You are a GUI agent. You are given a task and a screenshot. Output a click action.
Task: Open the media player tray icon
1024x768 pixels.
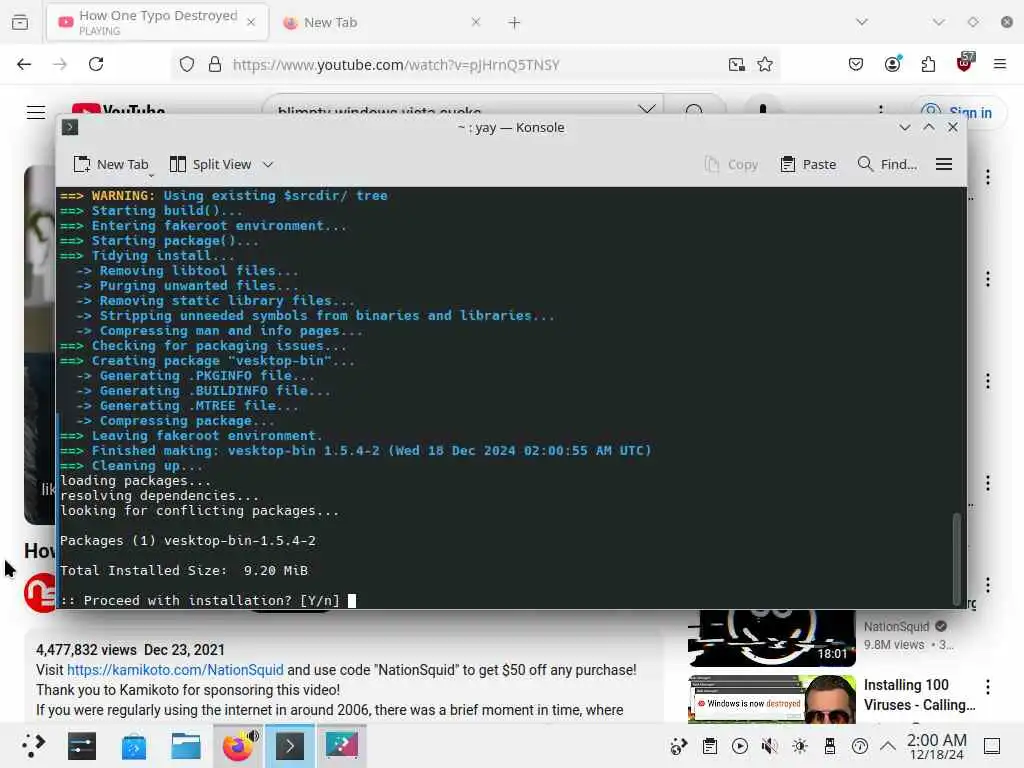tap(740, 746)
